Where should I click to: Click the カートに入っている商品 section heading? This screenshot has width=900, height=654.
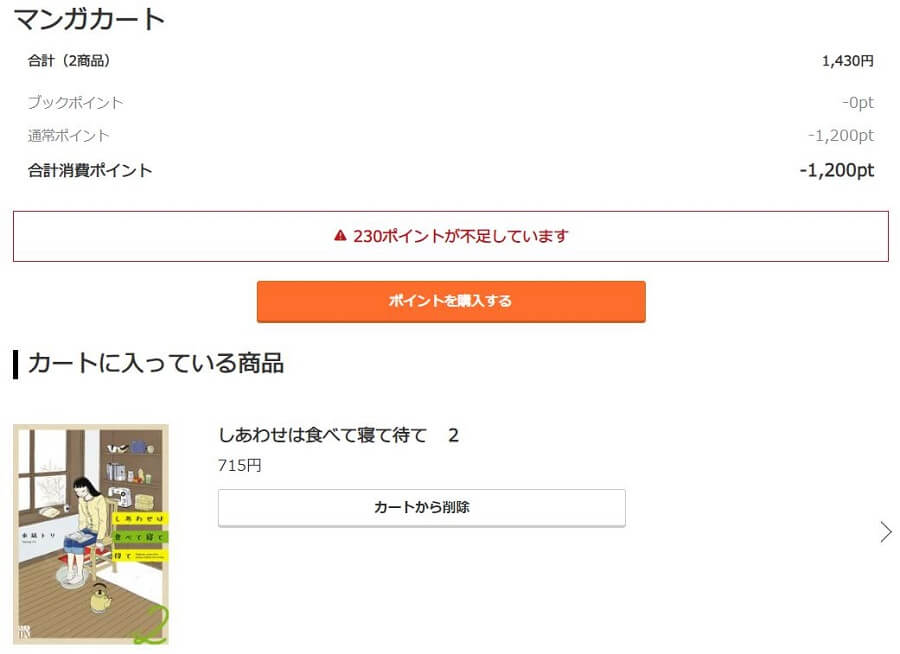click(x=156, y=363)
